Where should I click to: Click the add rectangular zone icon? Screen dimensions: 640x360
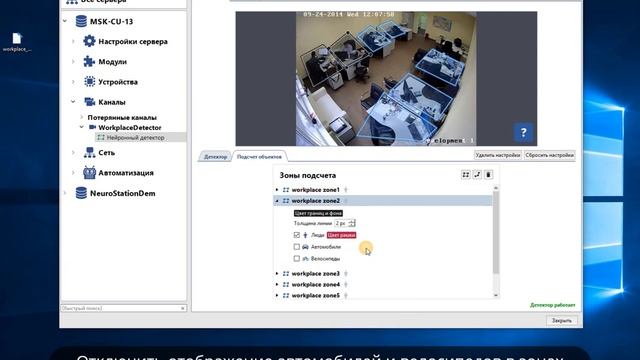pyautogui.click(x=465, y=175)
